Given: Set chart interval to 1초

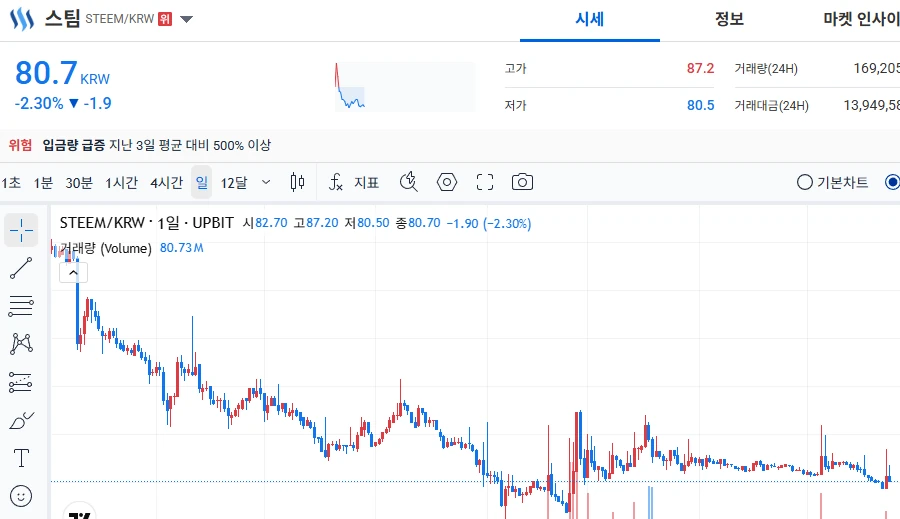Looking at the screenshot, I should [x=11, y=183].
